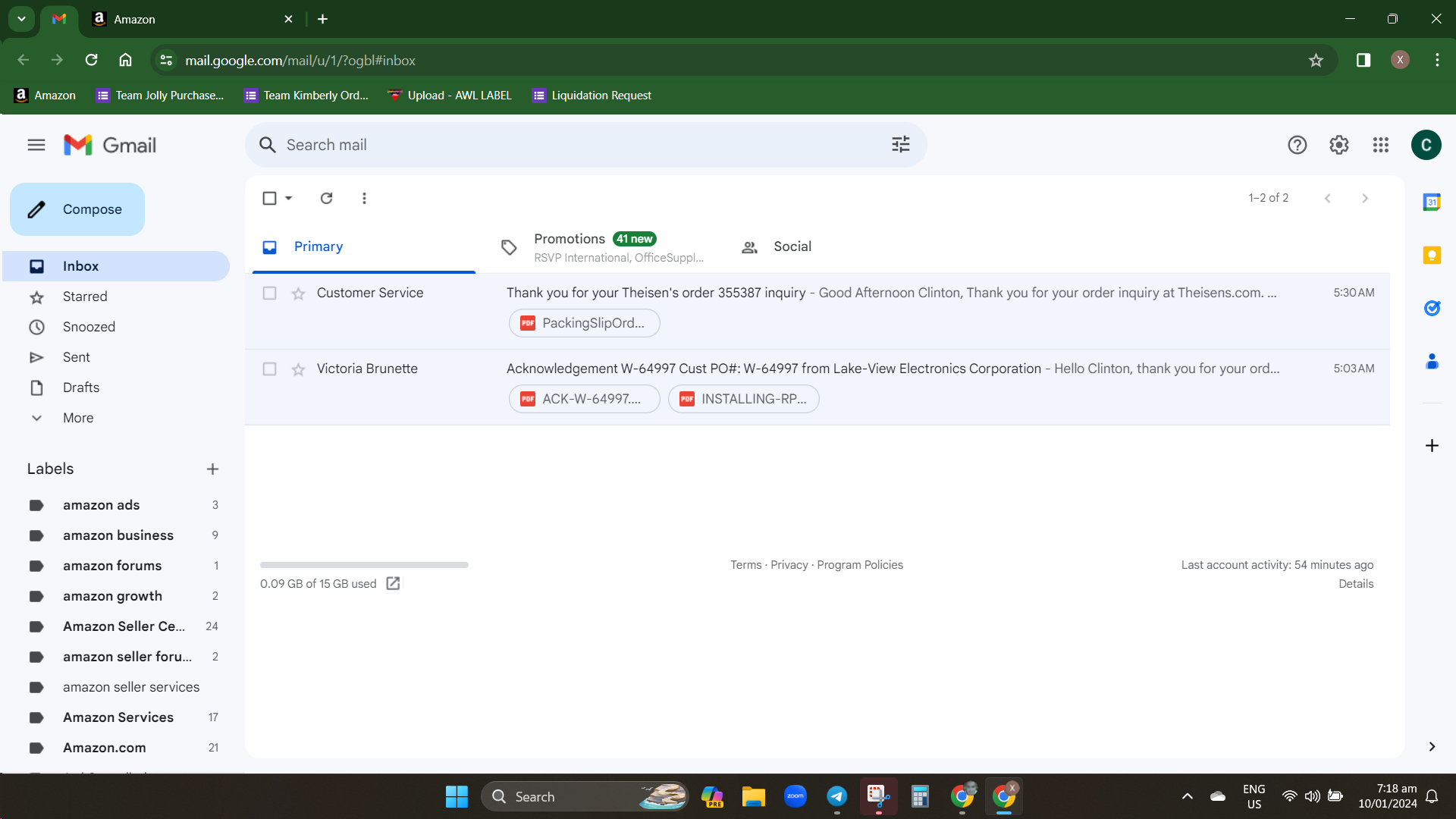Open Telegram from the taskbar
This screenshot has height=819, width=1456.
click(836, 796)
